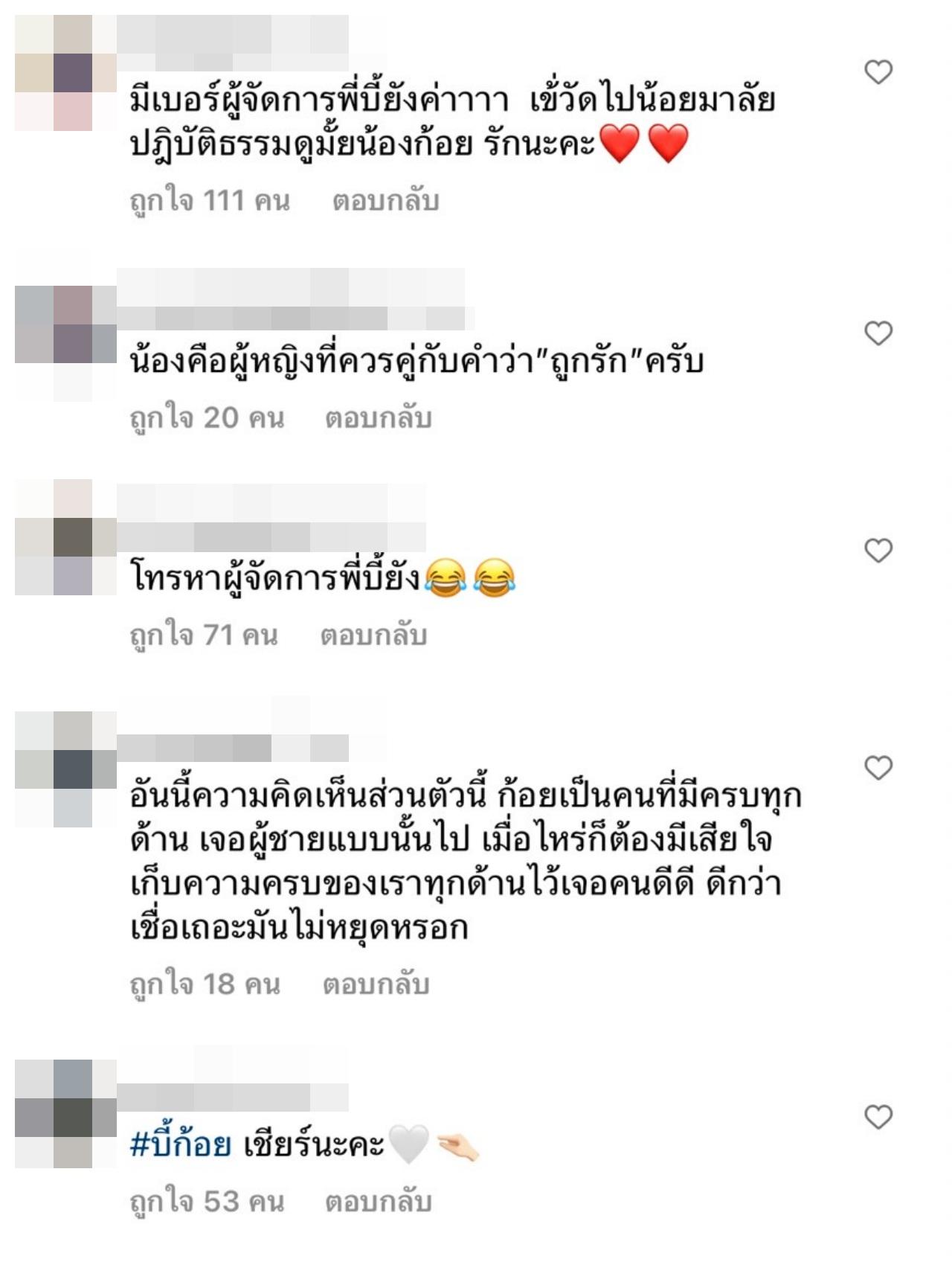This screenshot has width=952, height=1262.
Task: View the ถูกใจ 53 คน likes list
Action: [x=207, y=1202]
